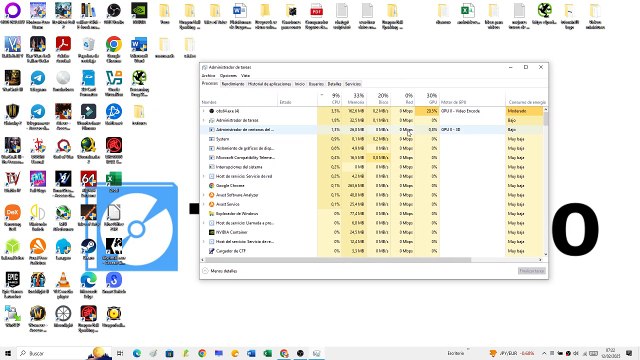
Task: Expand Host de servicio: Llamada a pro... row
Action: 204,223
